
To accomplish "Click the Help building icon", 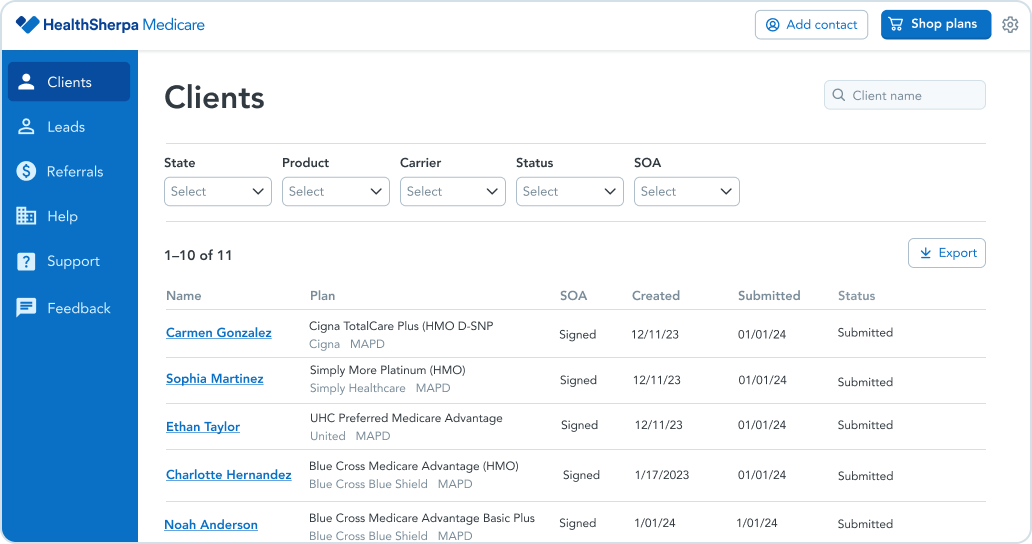I will [26, 216].
